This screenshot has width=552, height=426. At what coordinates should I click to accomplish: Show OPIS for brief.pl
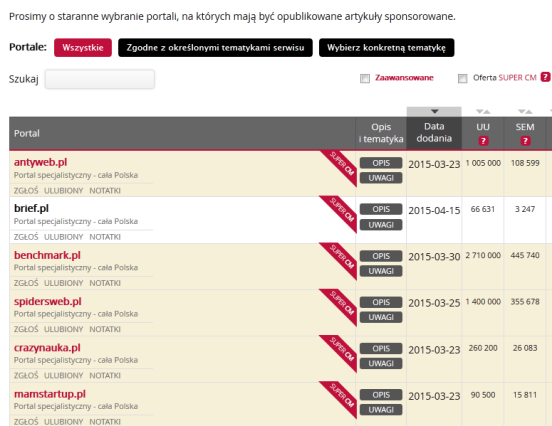point(381,209)
